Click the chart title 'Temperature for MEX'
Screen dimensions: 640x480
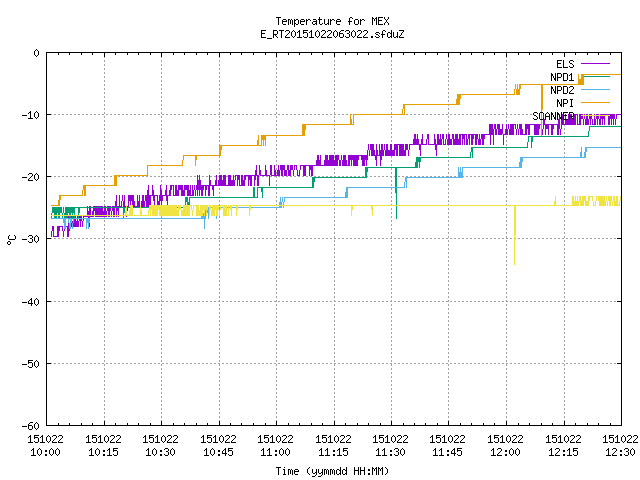[x=332, y=21]
